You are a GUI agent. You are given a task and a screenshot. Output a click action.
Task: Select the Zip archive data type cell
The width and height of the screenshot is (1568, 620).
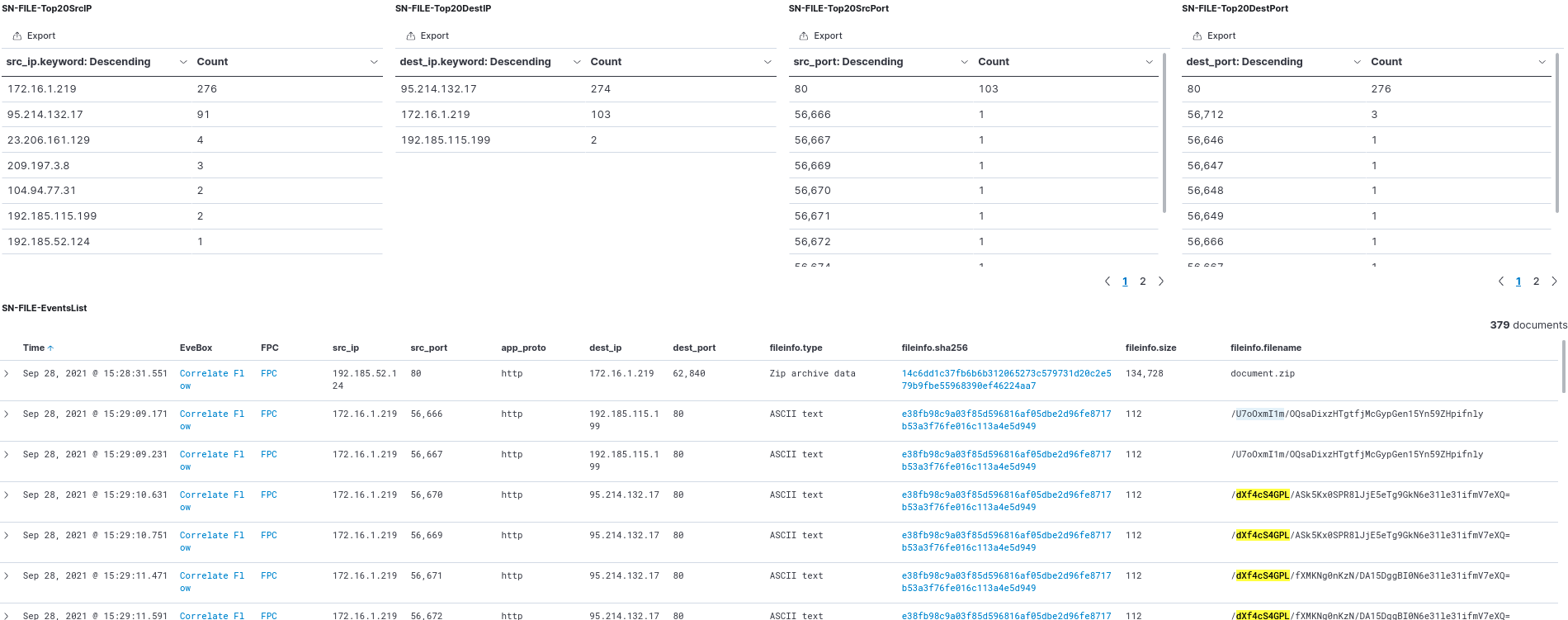[813, 374]
